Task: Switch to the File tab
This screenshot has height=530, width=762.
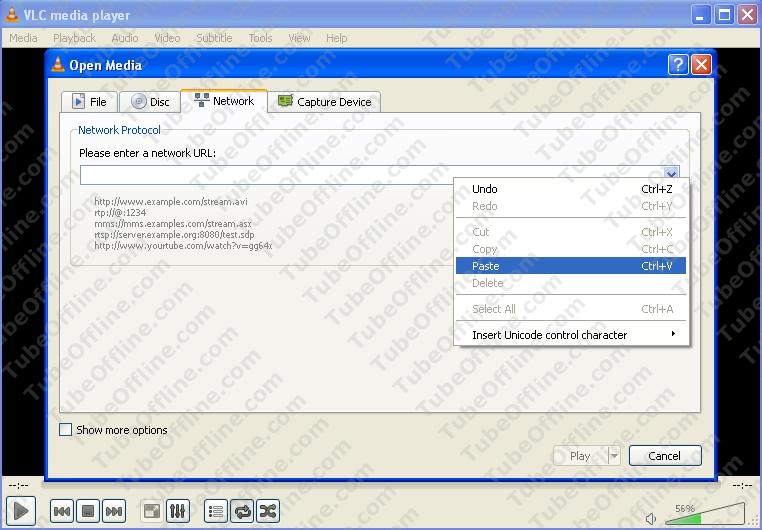Action: (89, 102)
